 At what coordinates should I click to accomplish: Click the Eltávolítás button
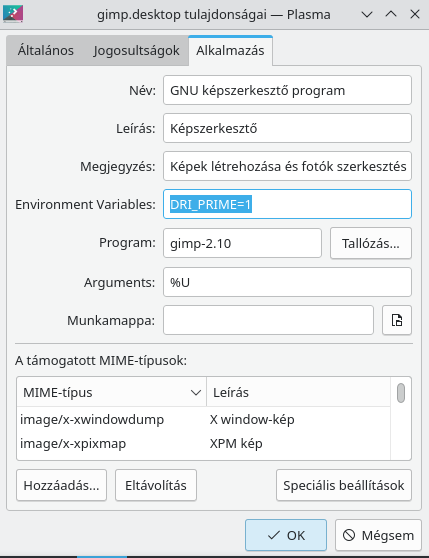156,485
